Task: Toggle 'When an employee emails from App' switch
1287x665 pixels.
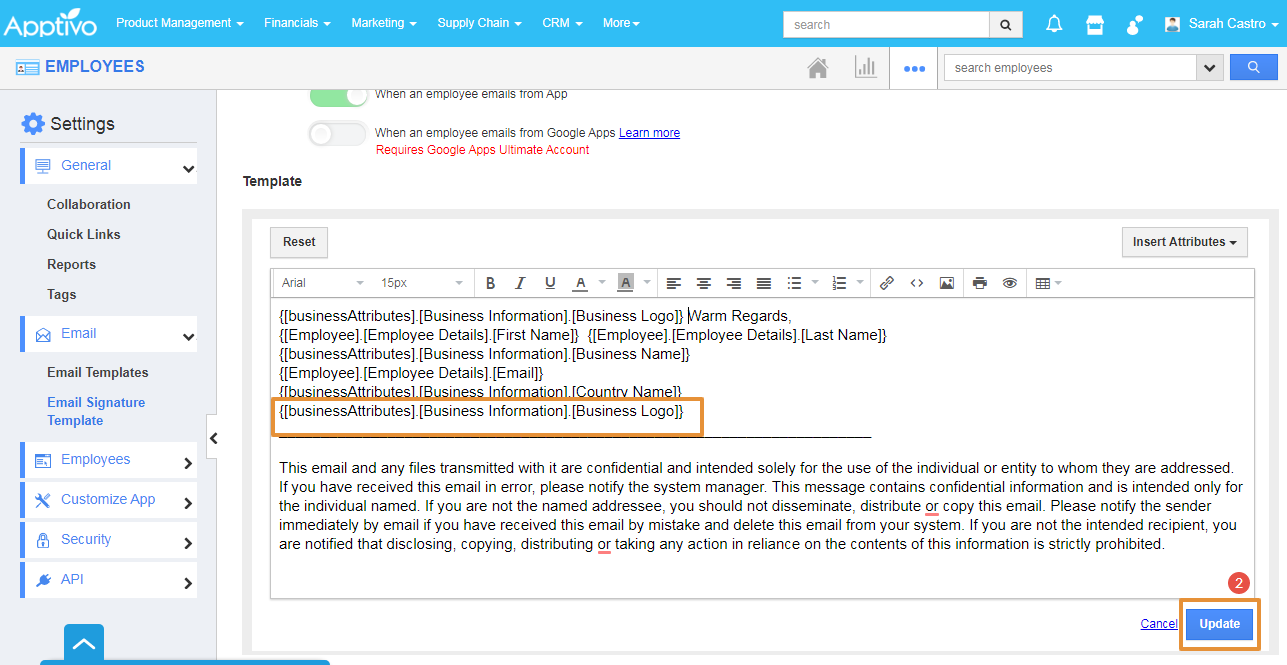Action: [x=338, y=95]
